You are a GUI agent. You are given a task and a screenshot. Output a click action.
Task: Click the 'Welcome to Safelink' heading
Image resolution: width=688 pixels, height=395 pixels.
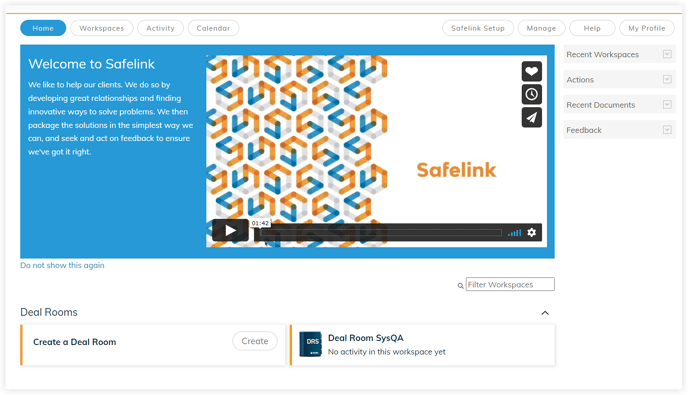tap(91, 64)
